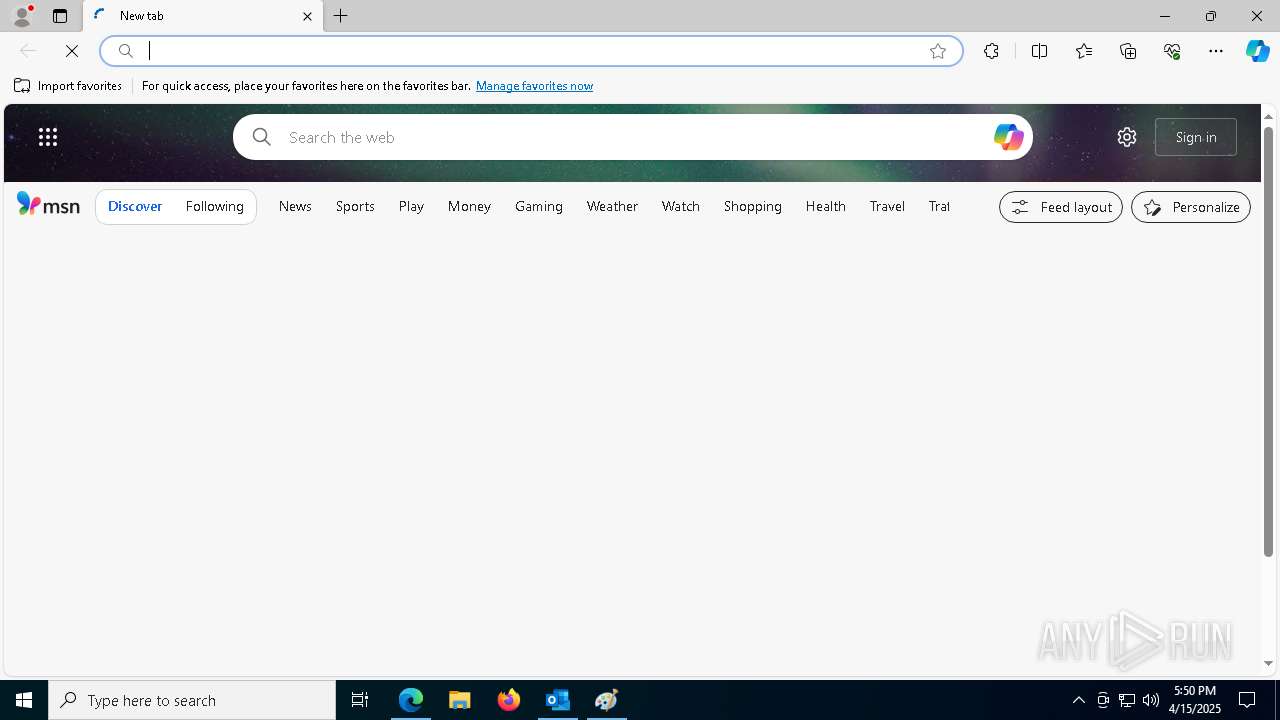Click scrollbar down arrow
Image resolution: width=1280 pixels, height=720 pixels.
pyautogui.click(x=1268, y=664)
